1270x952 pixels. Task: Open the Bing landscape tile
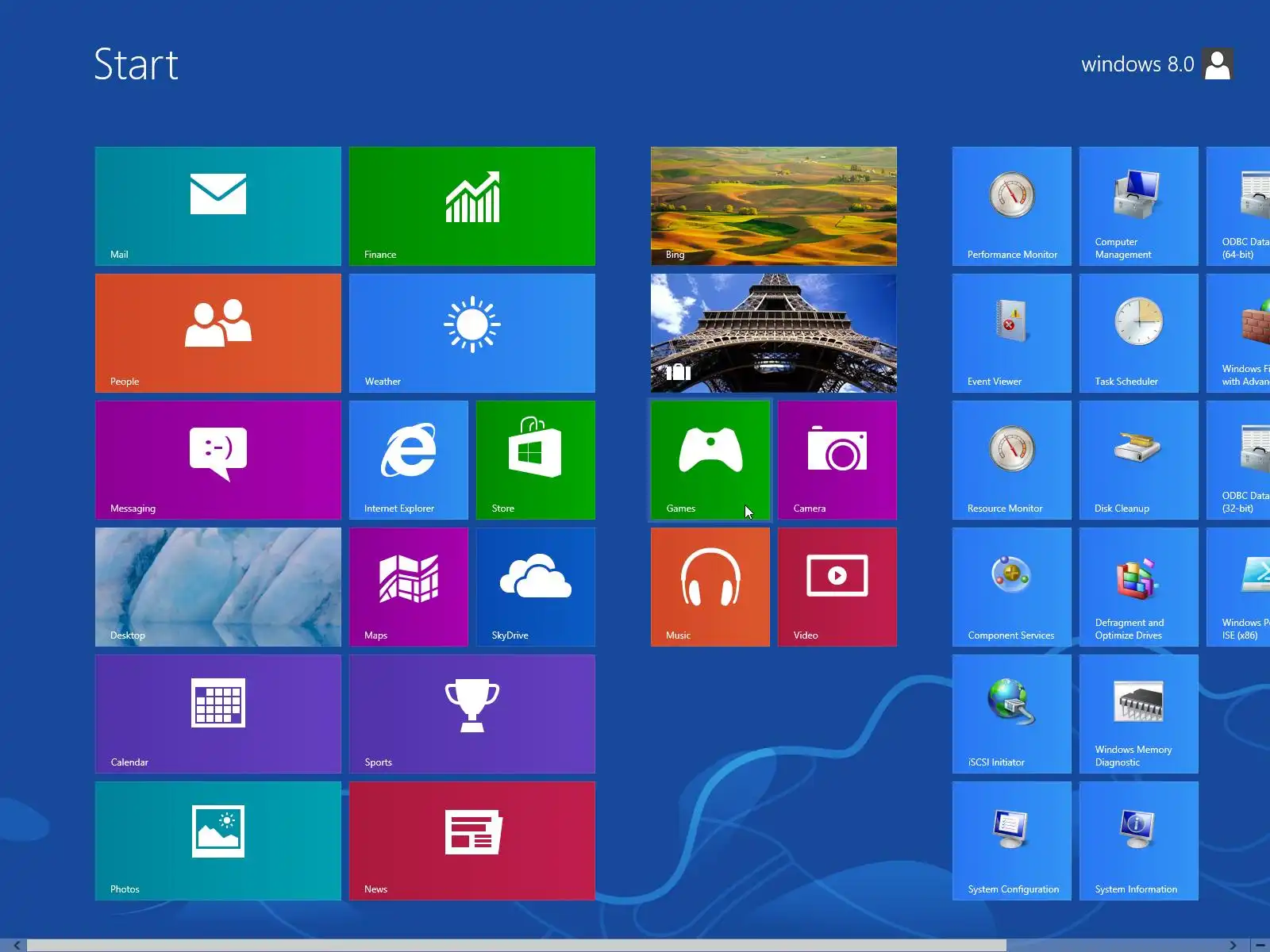coord(774,206)
